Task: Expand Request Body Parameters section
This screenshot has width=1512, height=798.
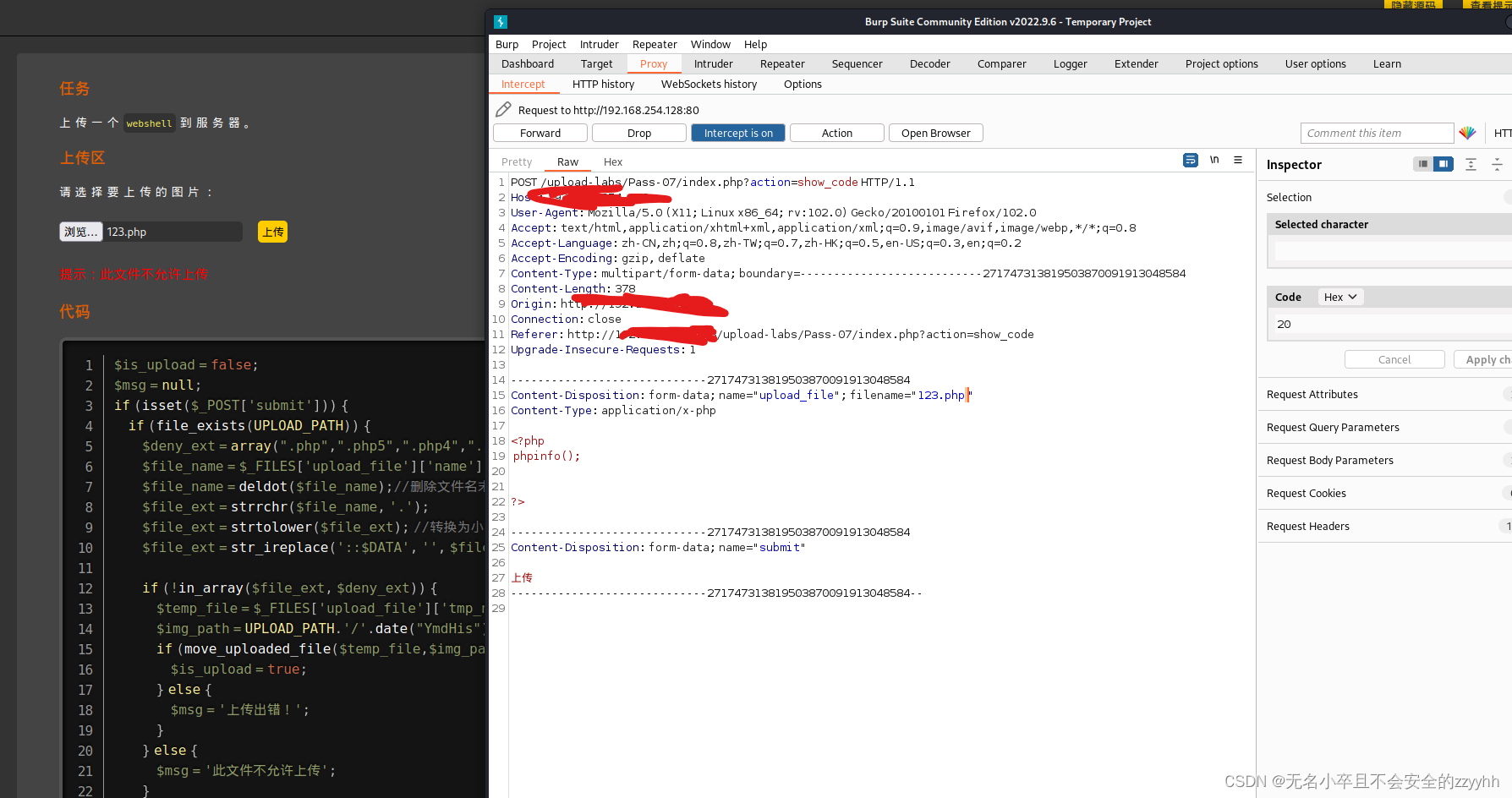Action: click(1384, 460)
